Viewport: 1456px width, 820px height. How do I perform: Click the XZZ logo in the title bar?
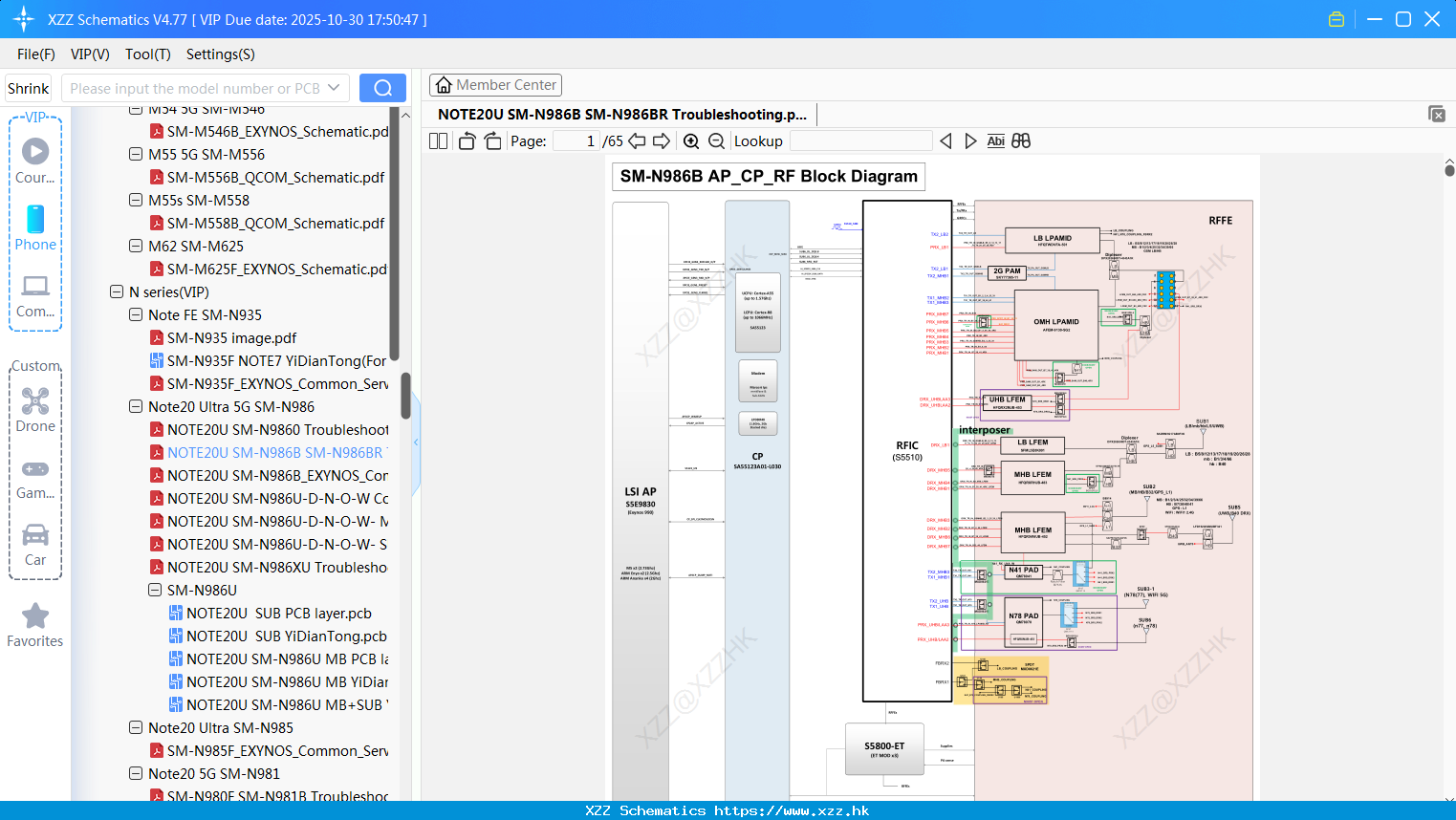(x=24, y=19)
